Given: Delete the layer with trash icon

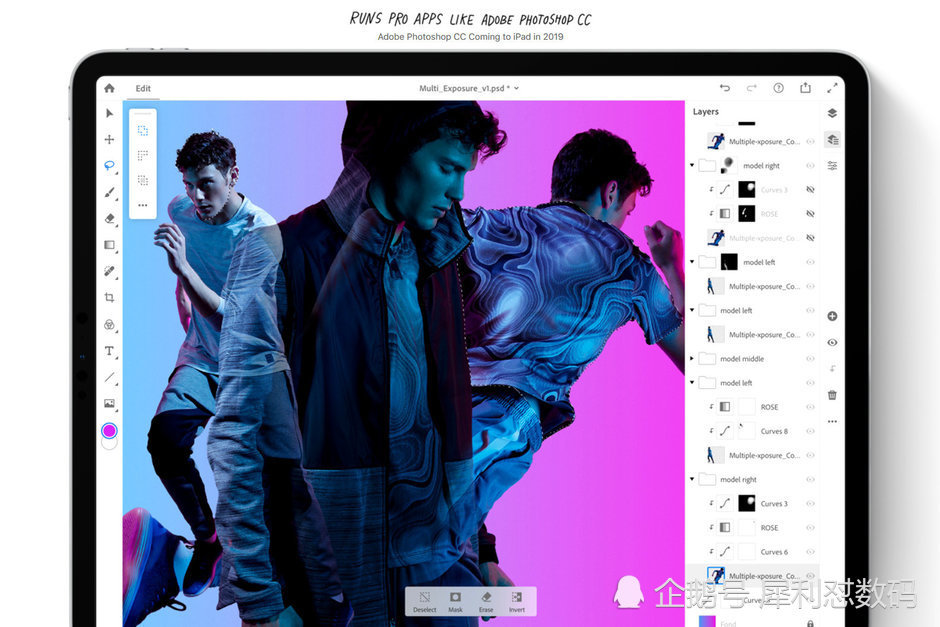Looking at the screenshot, I should [832, 395].
